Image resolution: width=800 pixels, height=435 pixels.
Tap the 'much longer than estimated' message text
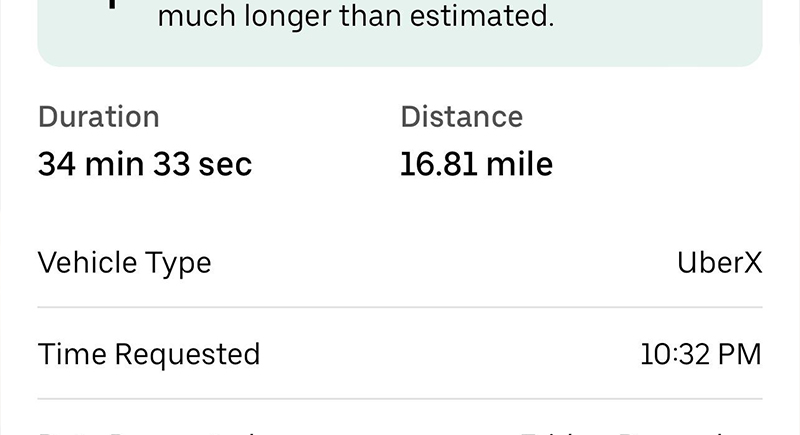[x=356, y=16]
